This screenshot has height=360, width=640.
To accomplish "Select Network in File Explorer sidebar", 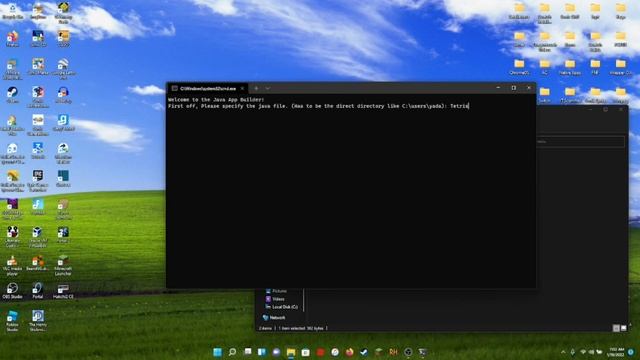I will [x=274, y=317].
